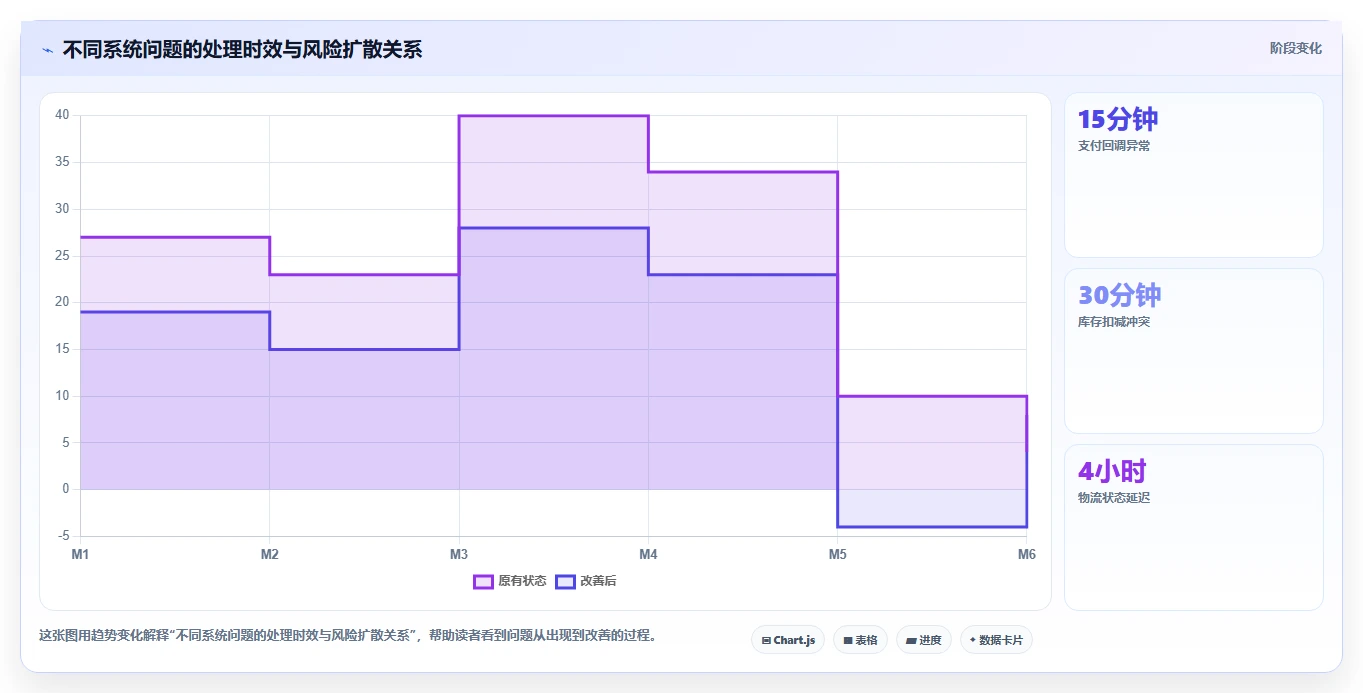This screenshot has width=1363, height=693.
Task: Click the 35 y-axis value
Action: 62,162
